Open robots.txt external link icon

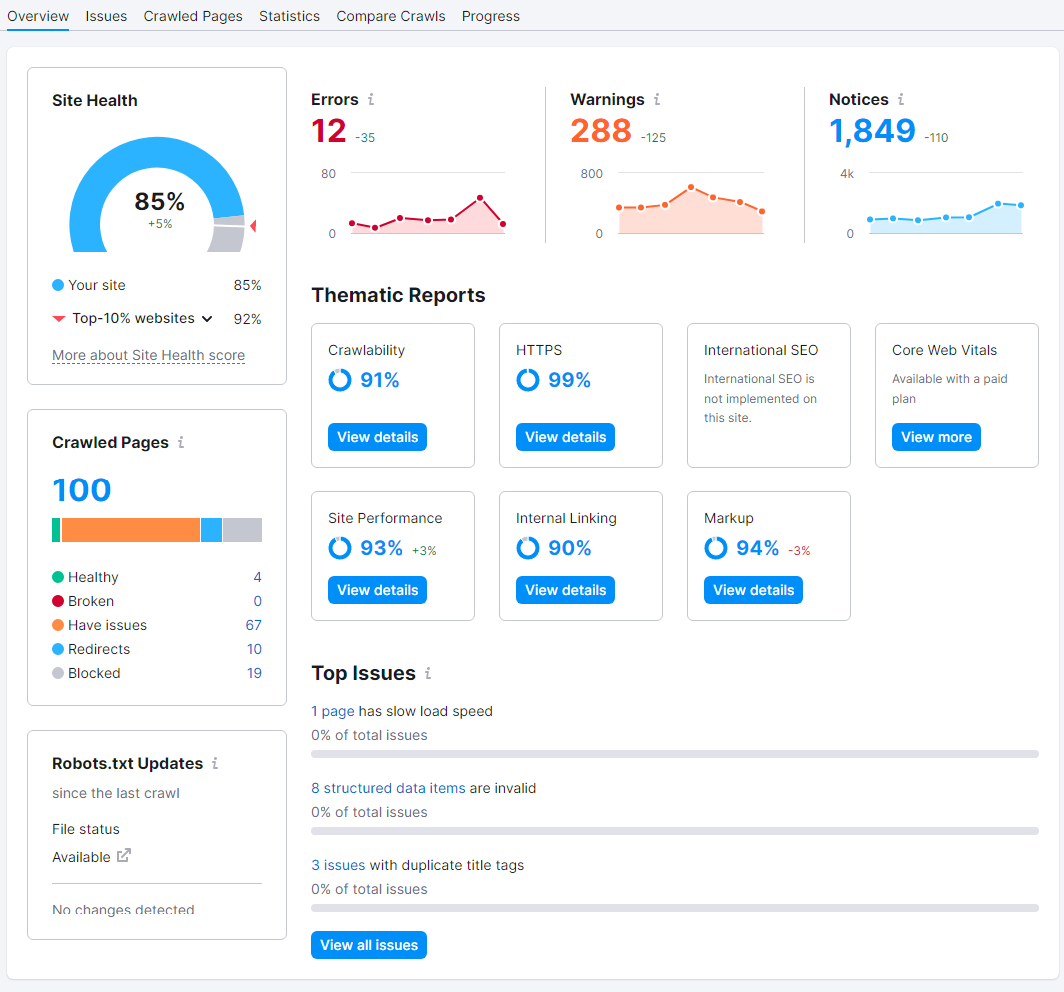(124, 856)
